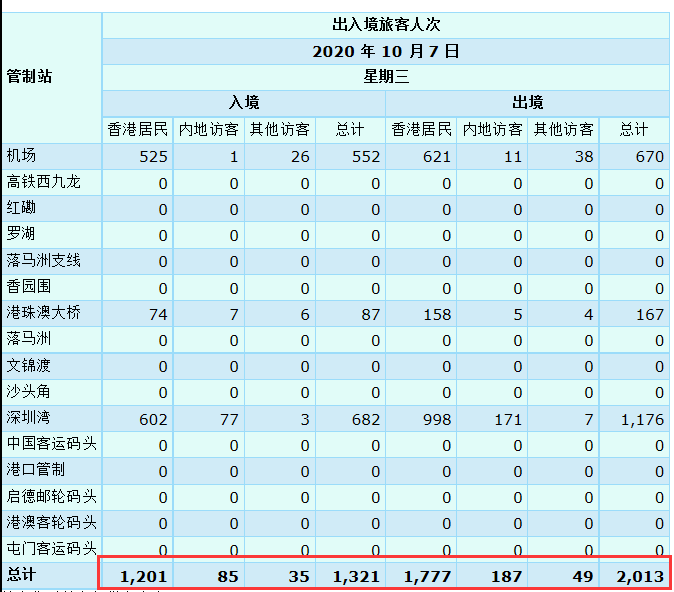This screenshot has width=674, height=592.
Task: Click the total value 85
Action: 228,577
